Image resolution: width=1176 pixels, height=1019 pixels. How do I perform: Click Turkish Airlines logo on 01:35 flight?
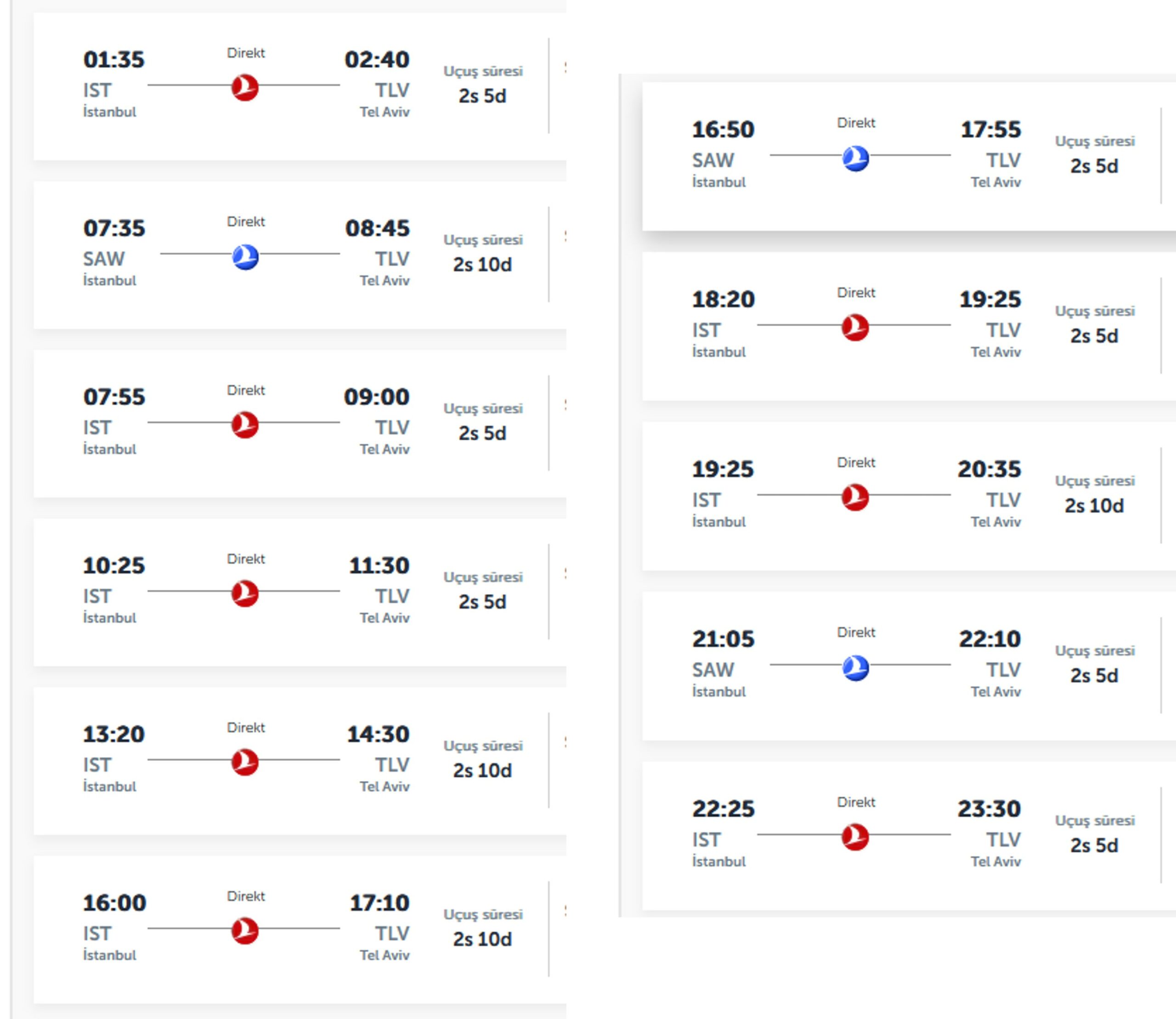click(245, 88)
